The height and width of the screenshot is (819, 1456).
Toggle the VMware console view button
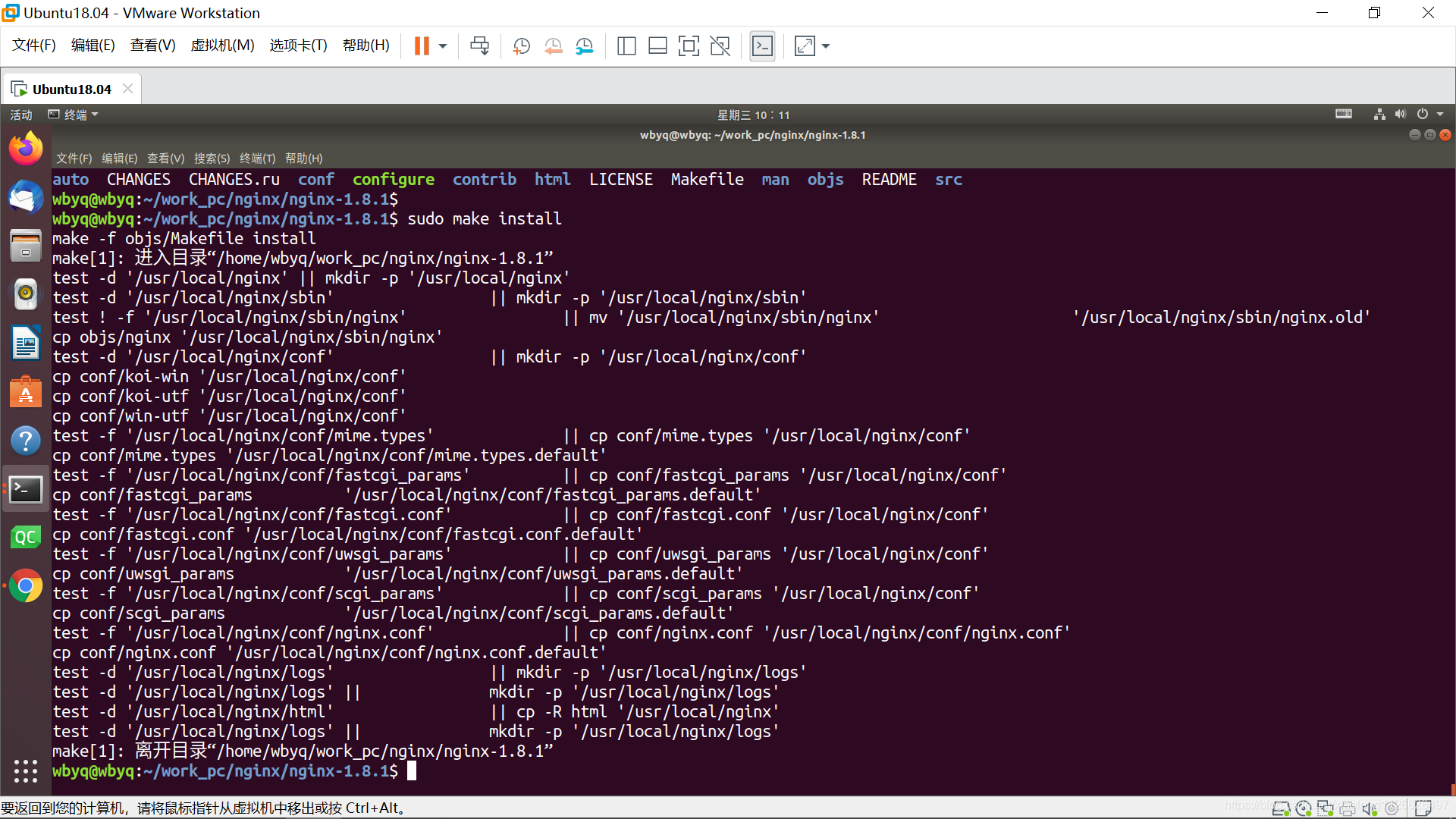(x=762, y=46)
